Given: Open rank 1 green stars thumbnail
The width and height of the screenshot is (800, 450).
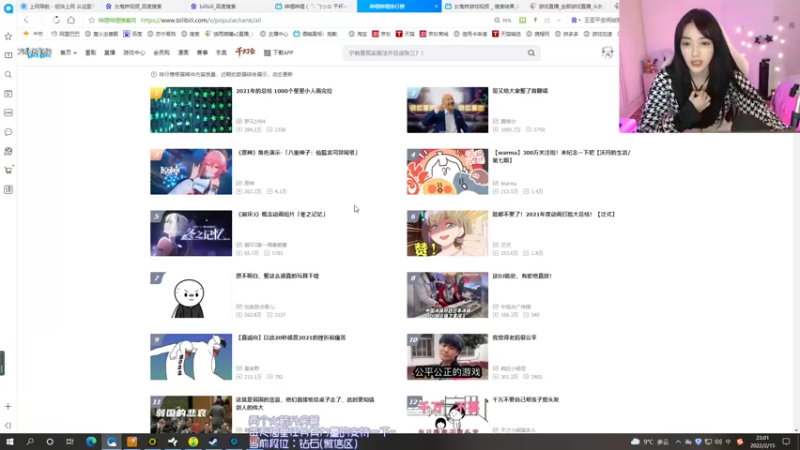Looking at the screenshot, I should 191,110.
